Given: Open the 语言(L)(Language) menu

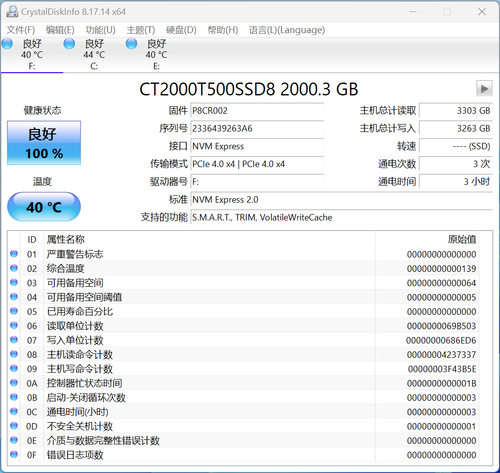Looking at the screenshot, I should click(287, 30).
